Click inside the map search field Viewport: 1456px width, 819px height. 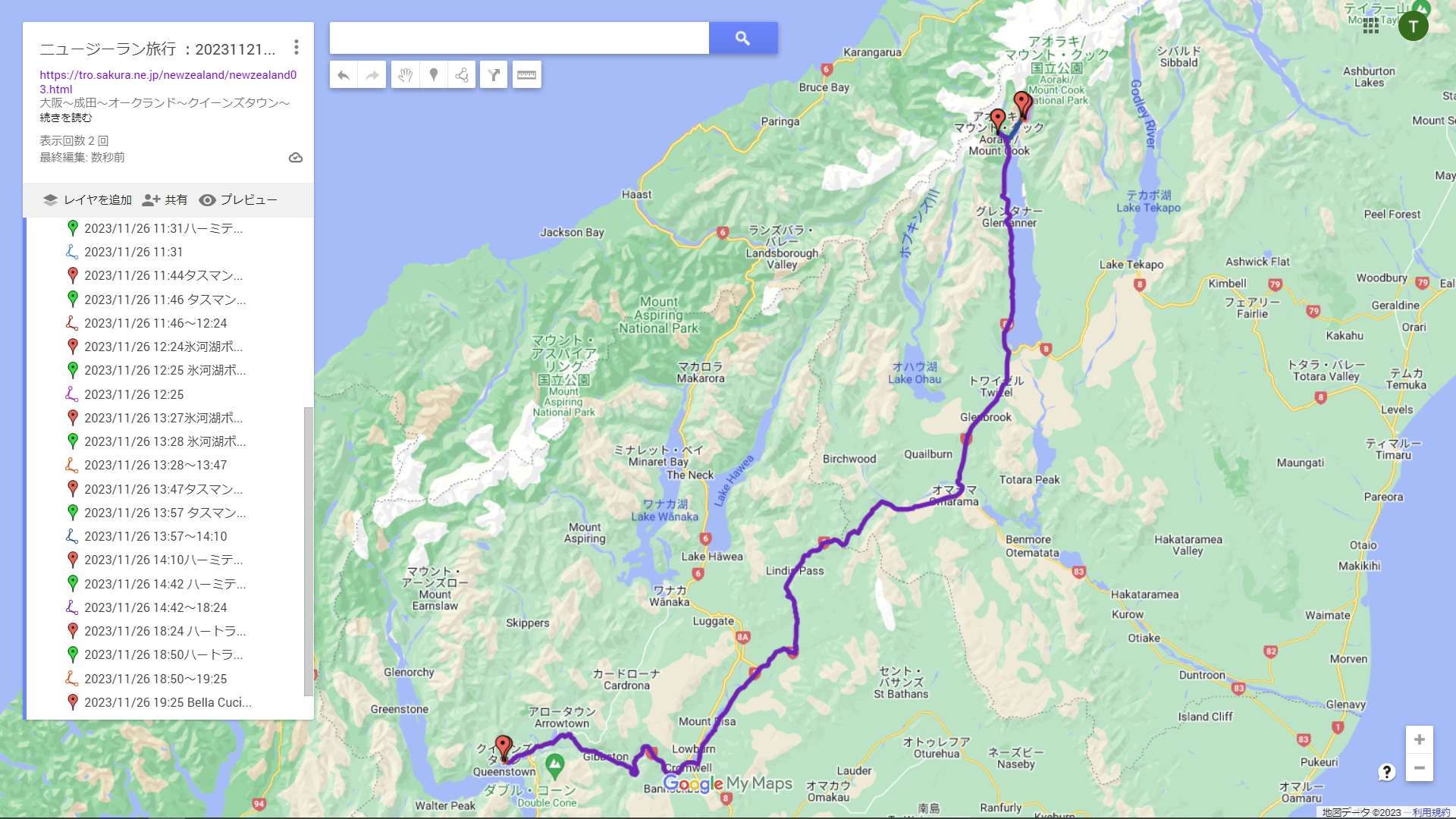519,38
